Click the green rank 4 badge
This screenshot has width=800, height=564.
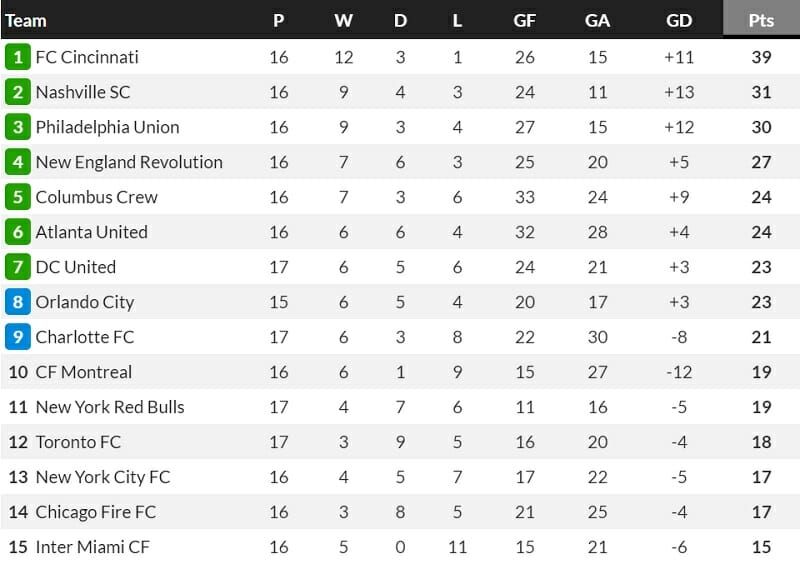coord(17,162)
